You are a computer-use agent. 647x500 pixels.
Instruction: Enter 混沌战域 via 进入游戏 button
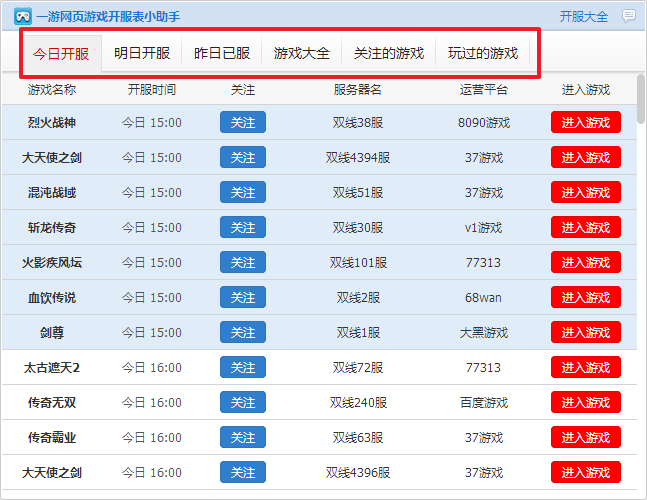click(586, 192)
